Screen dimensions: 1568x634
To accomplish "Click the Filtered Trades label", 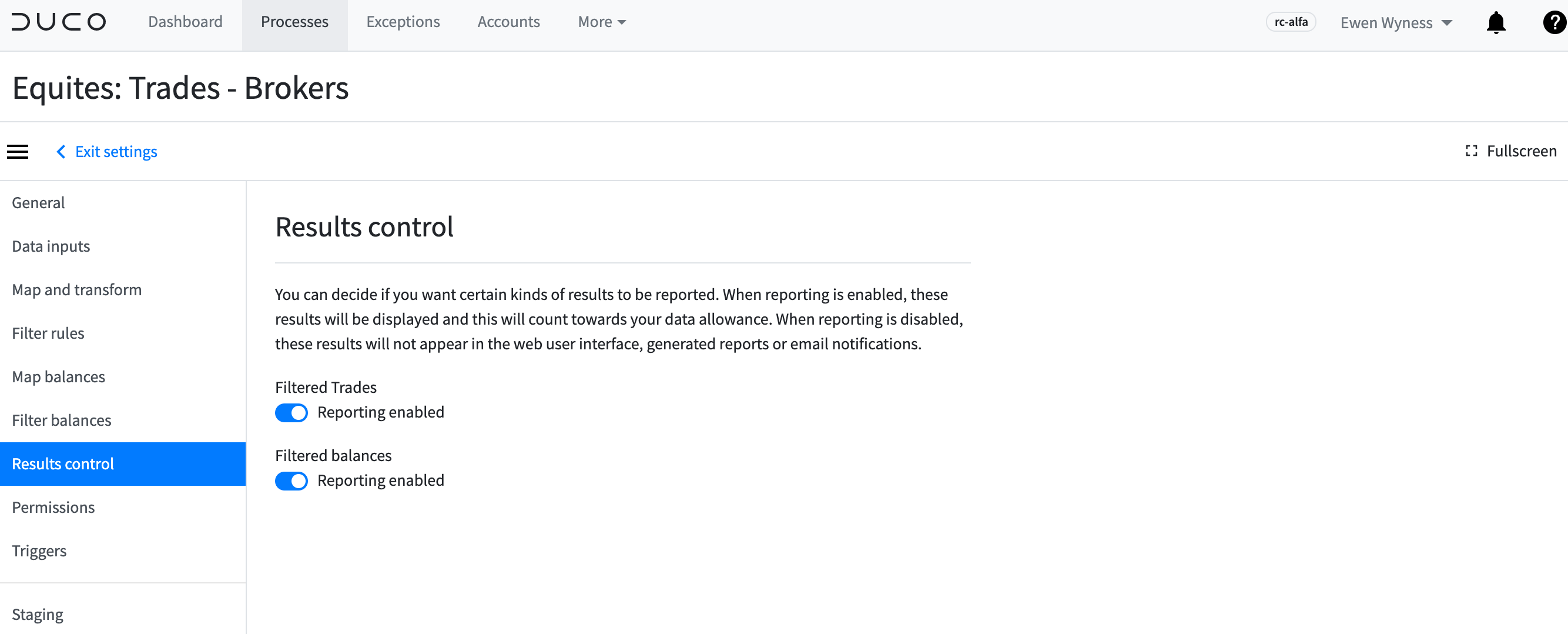I will point(326,388).
